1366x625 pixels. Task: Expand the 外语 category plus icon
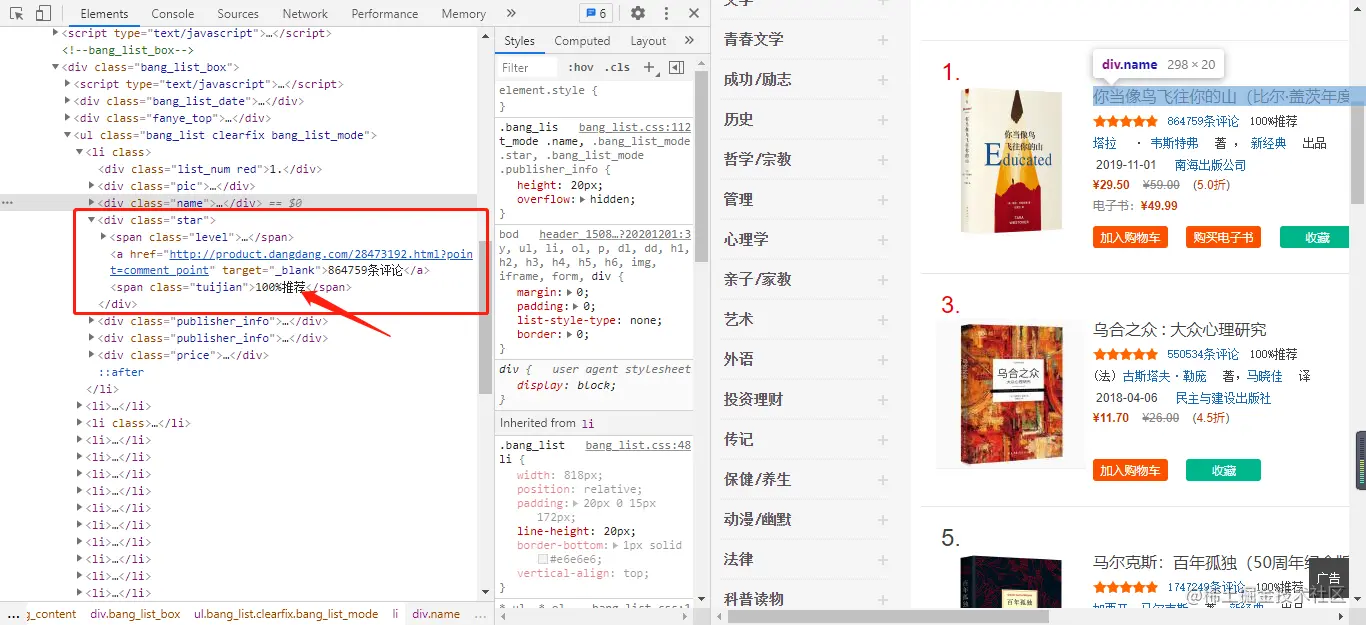tap(883, 360)
